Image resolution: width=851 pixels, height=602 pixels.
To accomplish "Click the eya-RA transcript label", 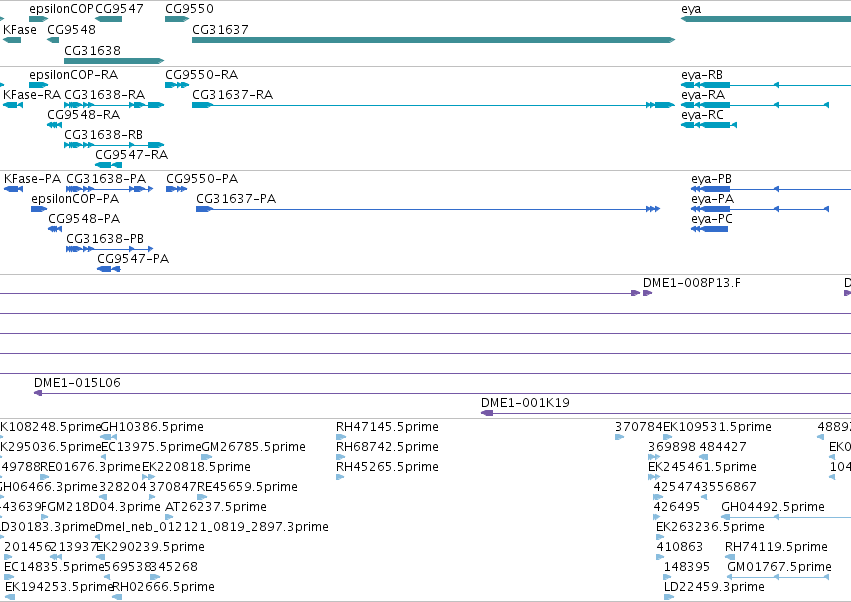I will pos(703,94).
